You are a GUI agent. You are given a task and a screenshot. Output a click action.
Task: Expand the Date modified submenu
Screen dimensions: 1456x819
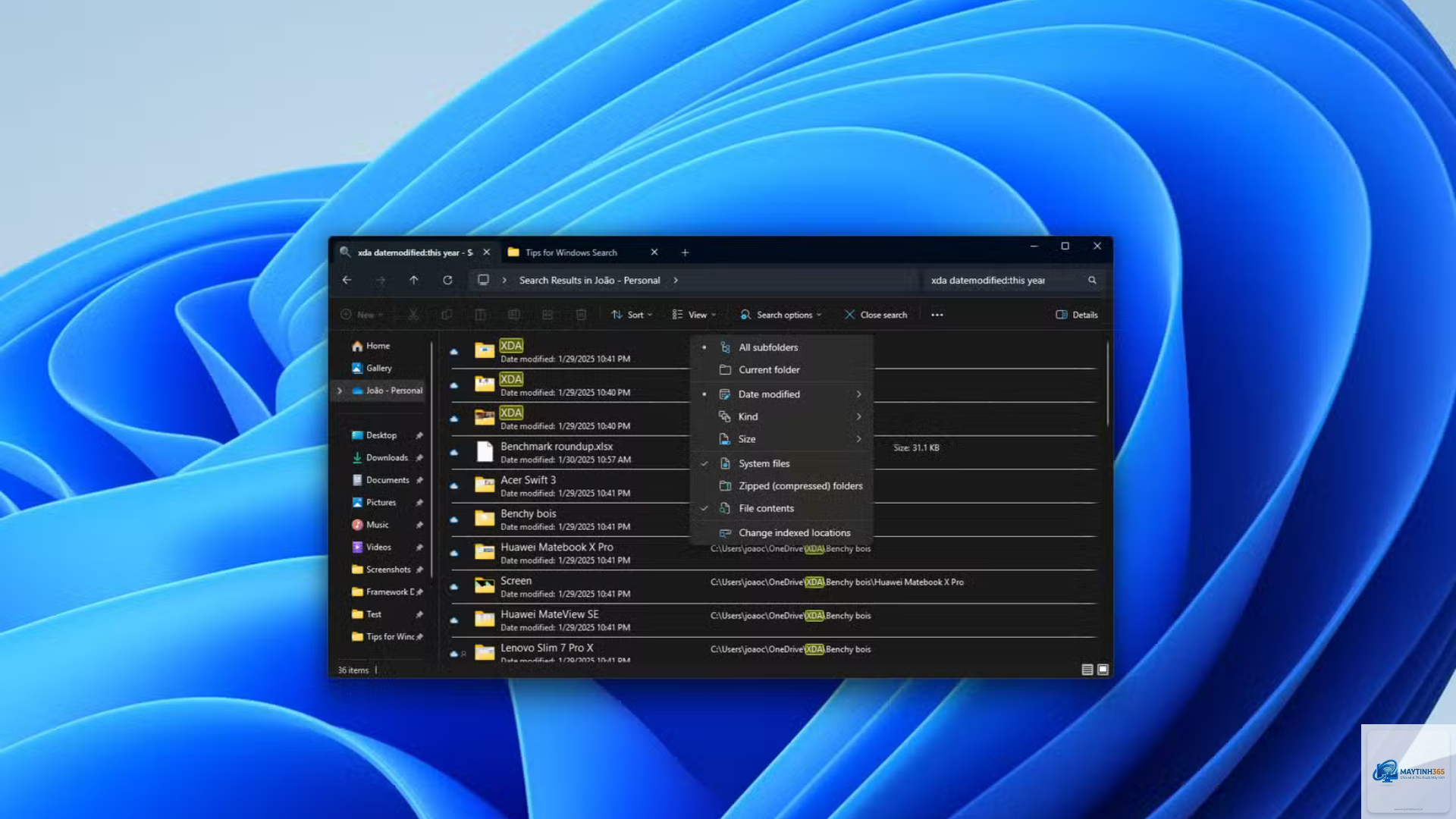coord(782,394)
